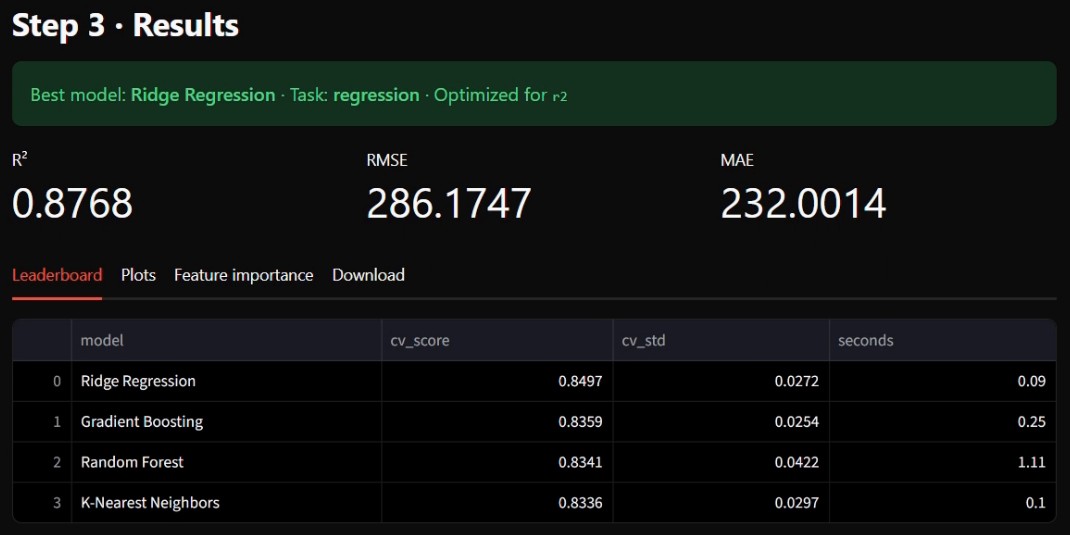Click the RMSE metric label
1070x535 pixels.
tap(387, 160)
